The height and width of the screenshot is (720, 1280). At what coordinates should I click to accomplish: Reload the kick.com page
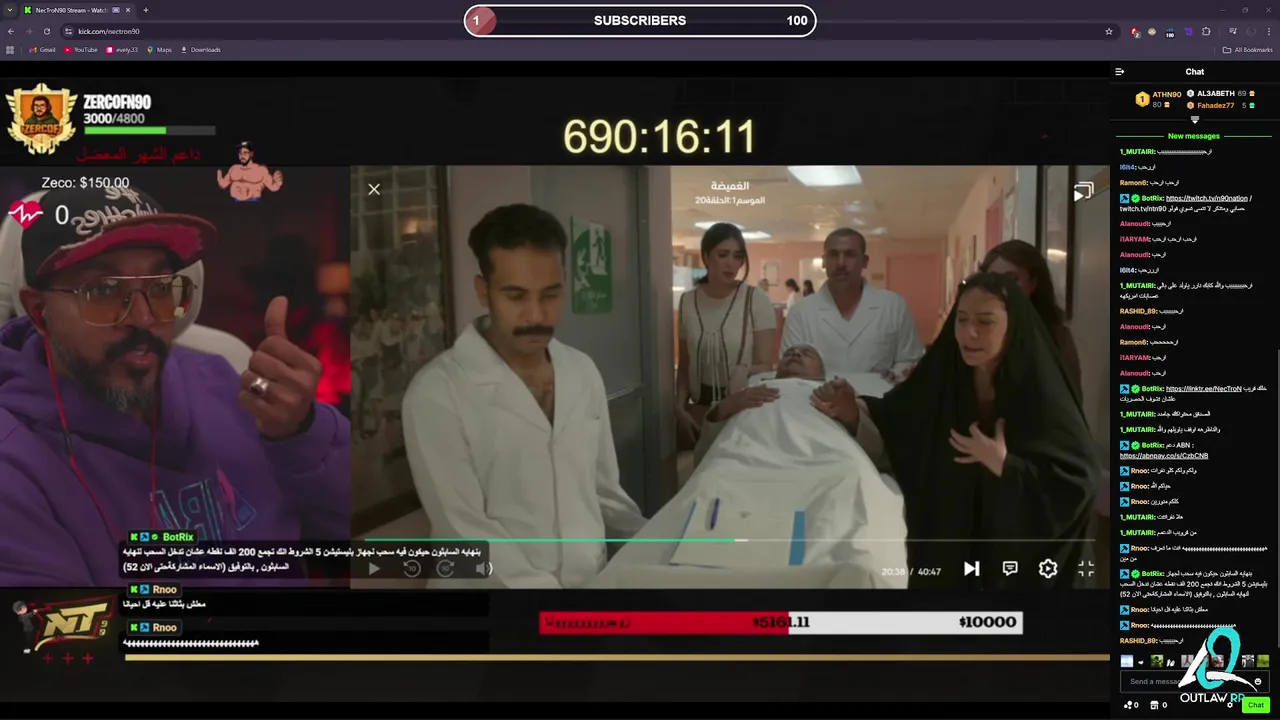coord(46,31)
